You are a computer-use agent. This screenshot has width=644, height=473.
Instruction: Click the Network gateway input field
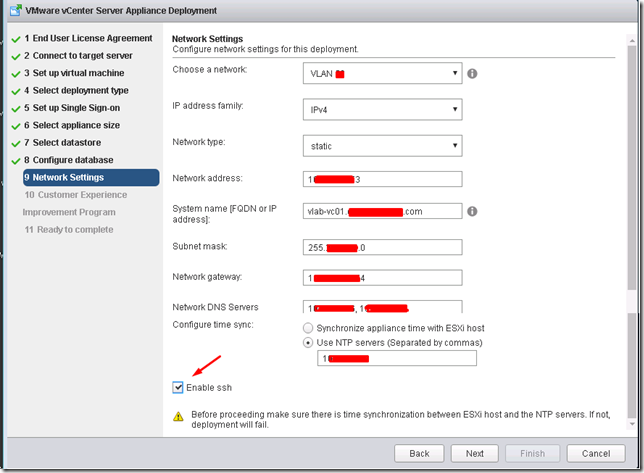382,278
